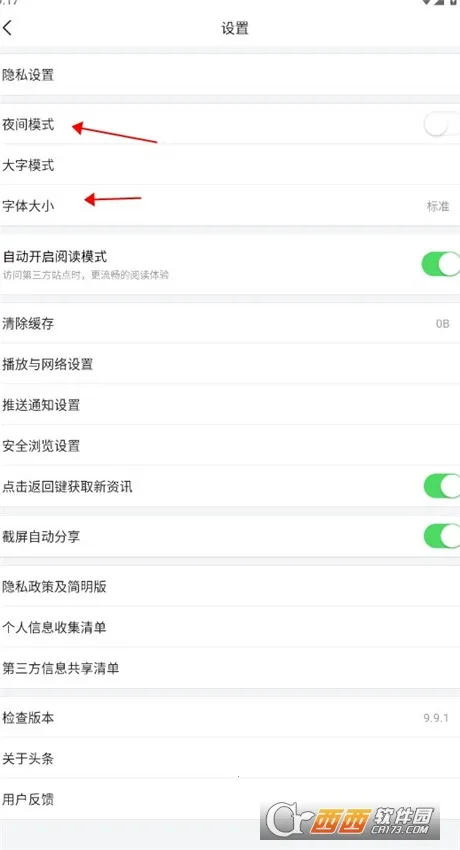The height and width of the screenshot is (850, 460).
Task: Tap 检查版本 to check updates
Action: [x=230, y=717]
